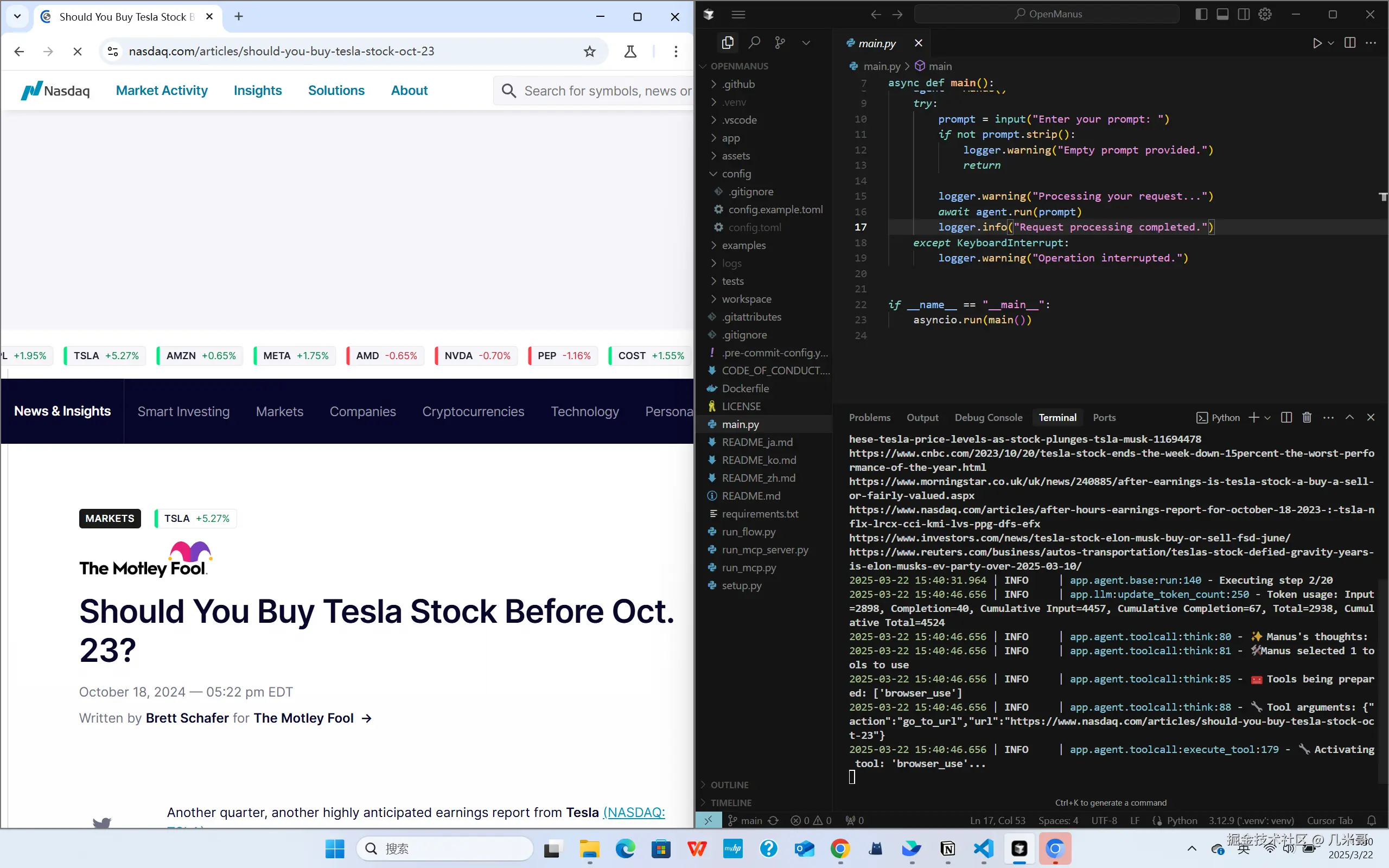The height and width of the screenshot is (868, 1389).
Task: Kill terminal with trash icon
Action: click(1307, 417)
